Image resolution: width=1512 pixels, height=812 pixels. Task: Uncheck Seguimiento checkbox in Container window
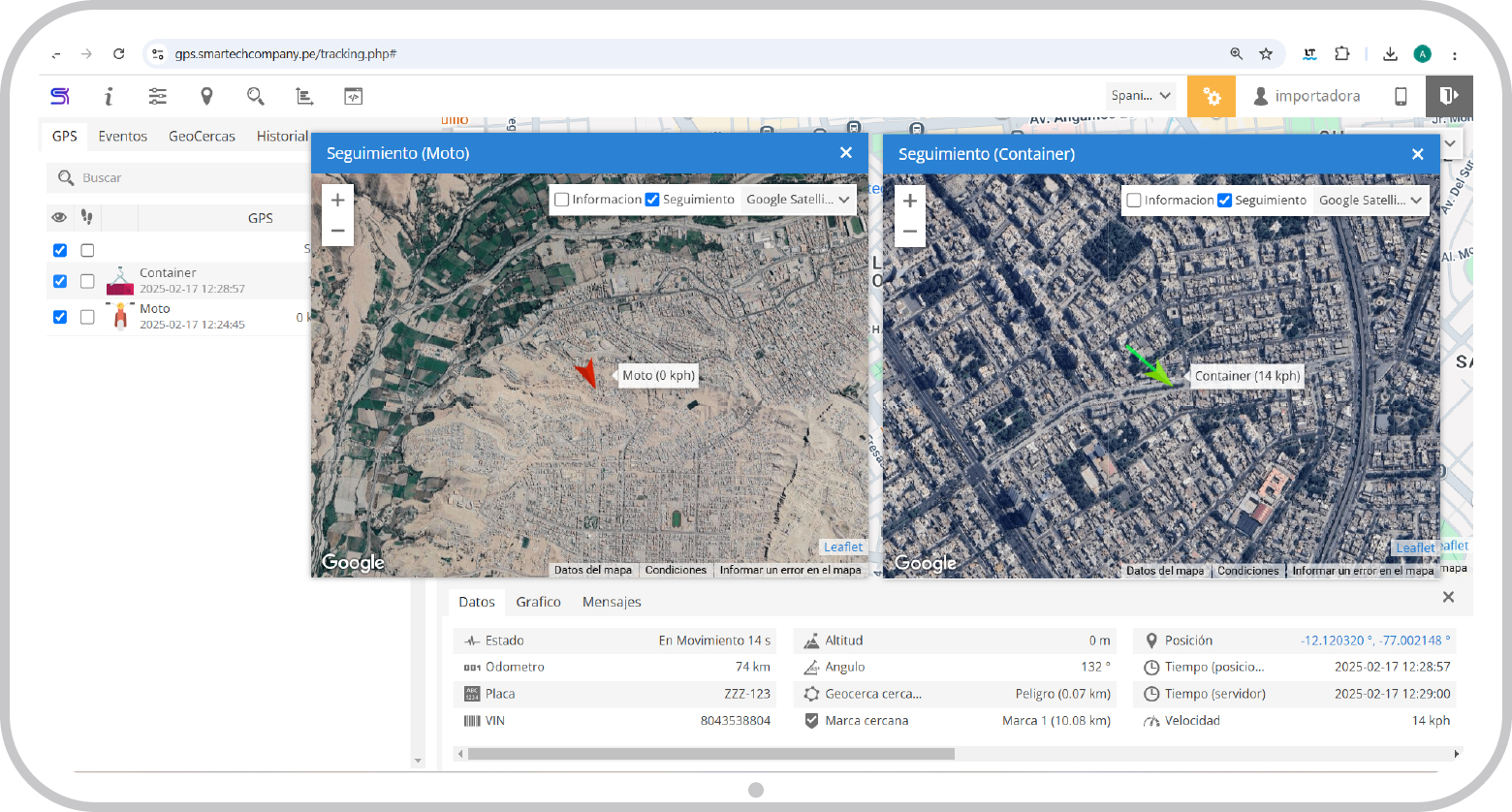coord(1224,201)
